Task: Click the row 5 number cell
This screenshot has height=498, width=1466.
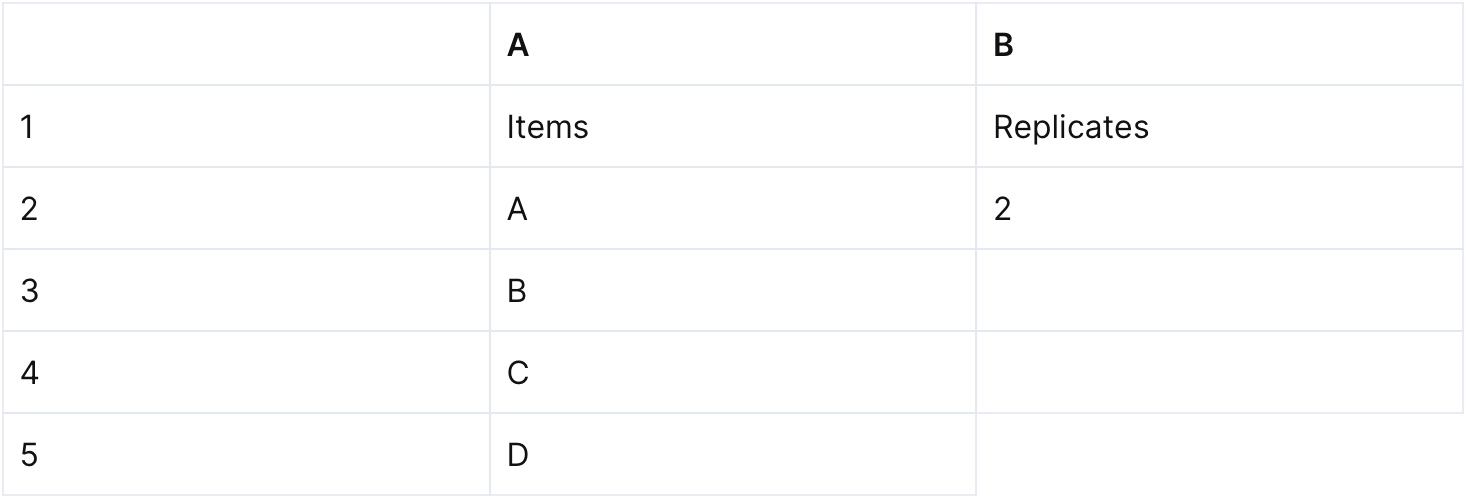Action: (246, 455)
